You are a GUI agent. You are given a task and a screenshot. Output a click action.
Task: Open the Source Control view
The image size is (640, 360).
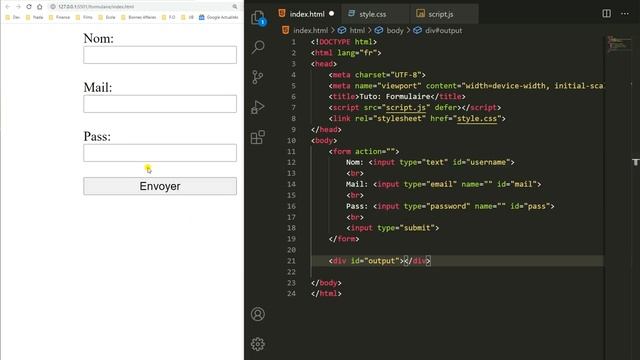(x=258, y=77)
